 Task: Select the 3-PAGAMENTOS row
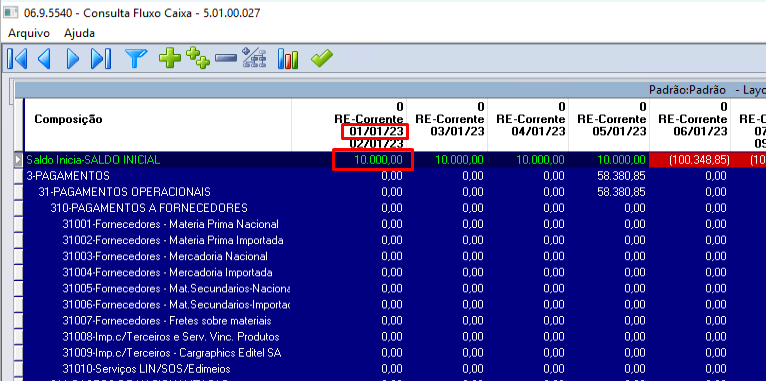click(394, 176)
